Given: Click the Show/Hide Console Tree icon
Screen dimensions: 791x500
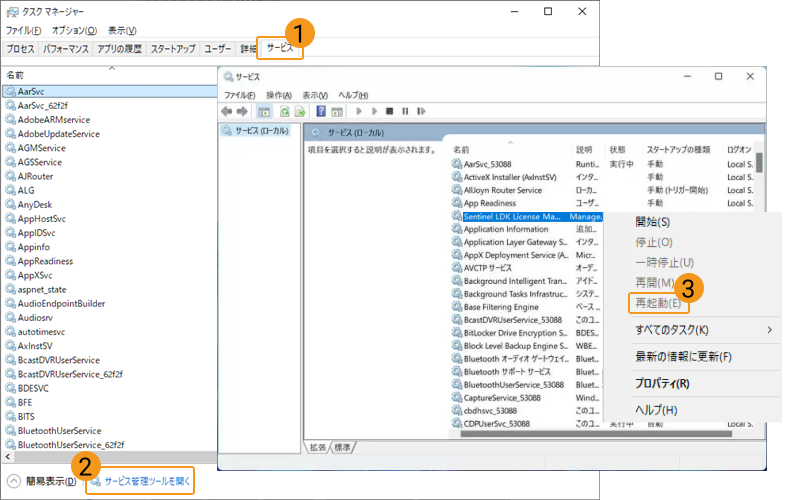Looking at the screenshot, I should pos(264,111).
